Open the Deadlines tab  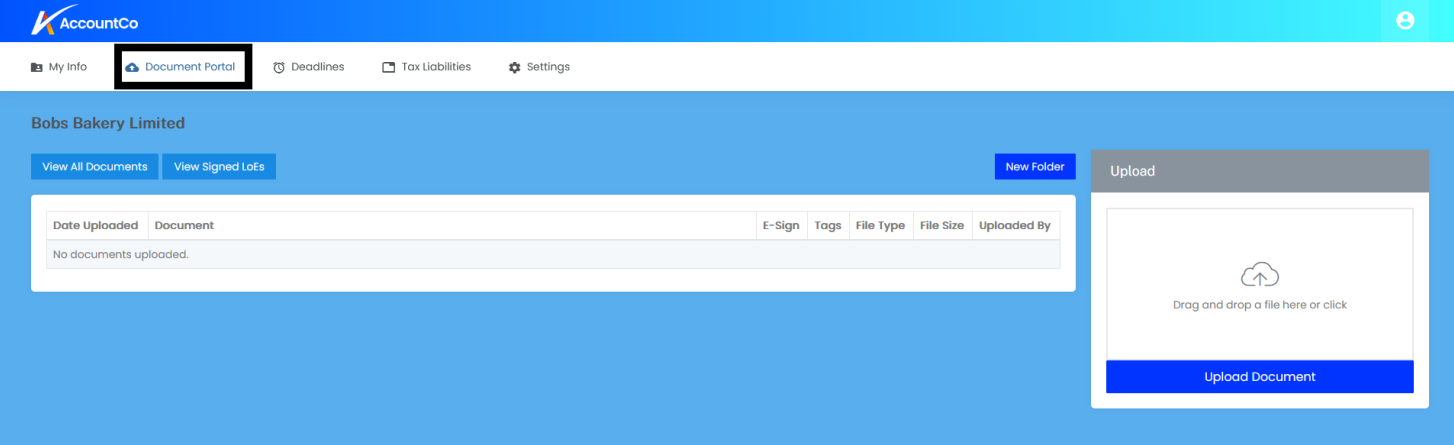coord(309,67)
